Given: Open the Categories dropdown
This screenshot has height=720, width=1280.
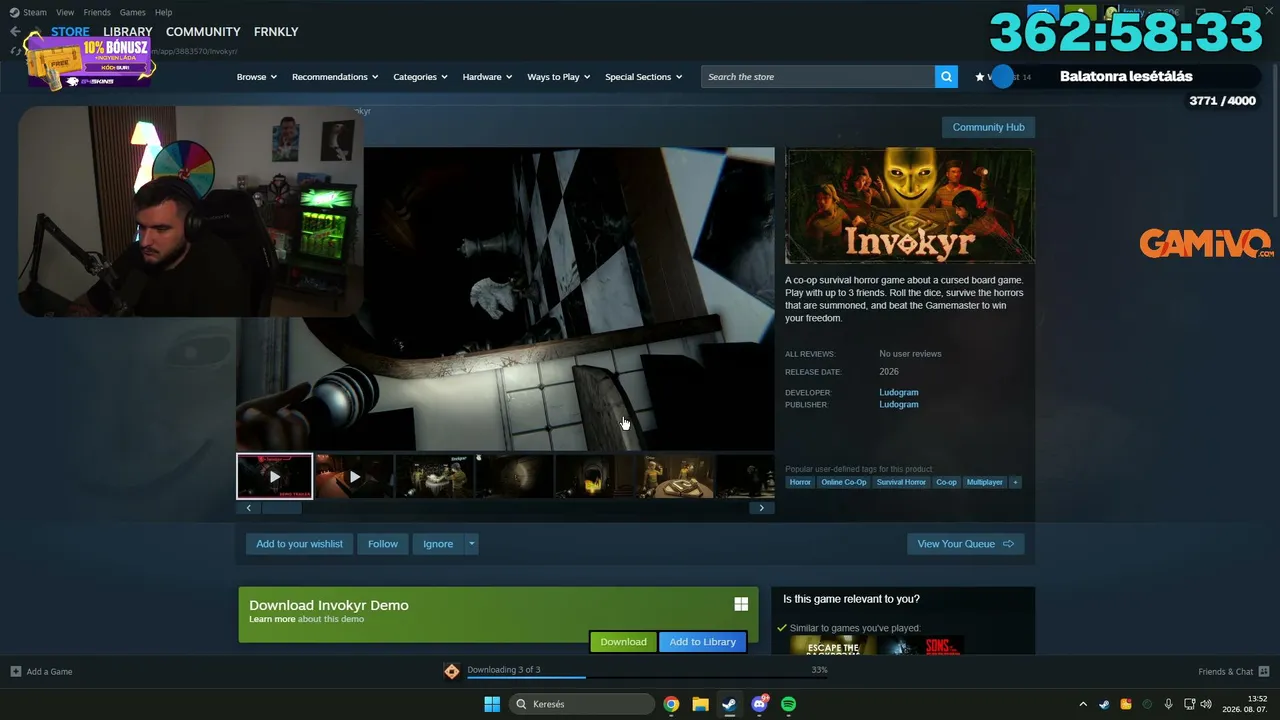Looking at the screenshot, I should tap(420, 77).
